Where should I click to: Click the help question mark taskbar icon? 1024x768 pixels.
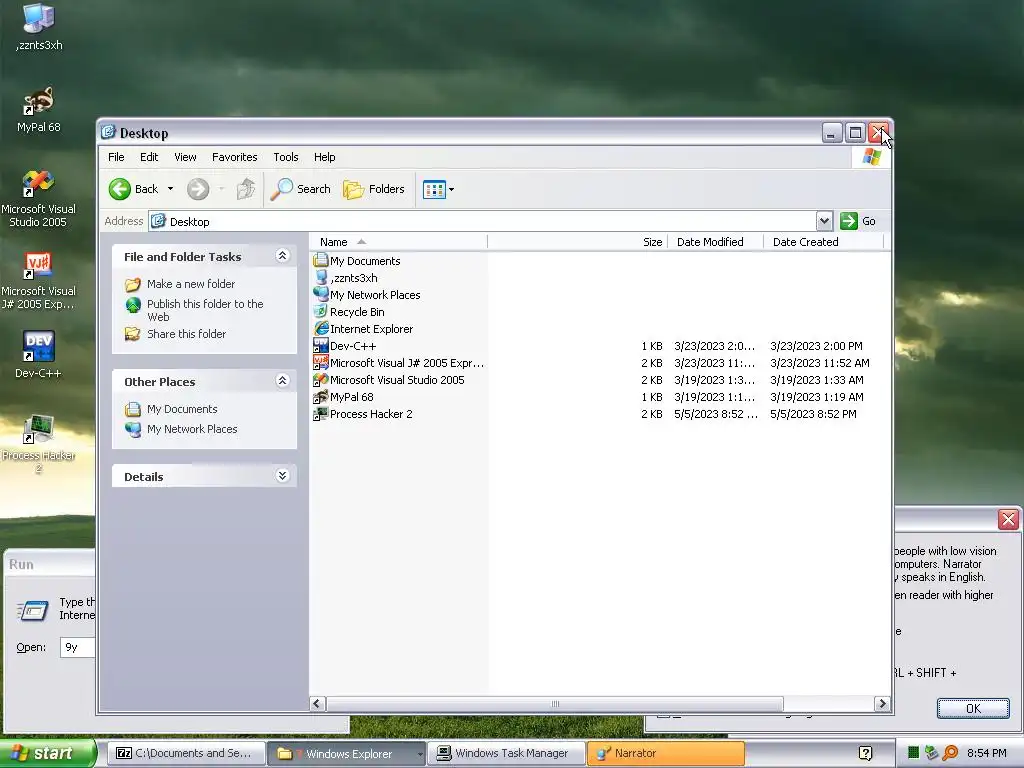[865, 753]
